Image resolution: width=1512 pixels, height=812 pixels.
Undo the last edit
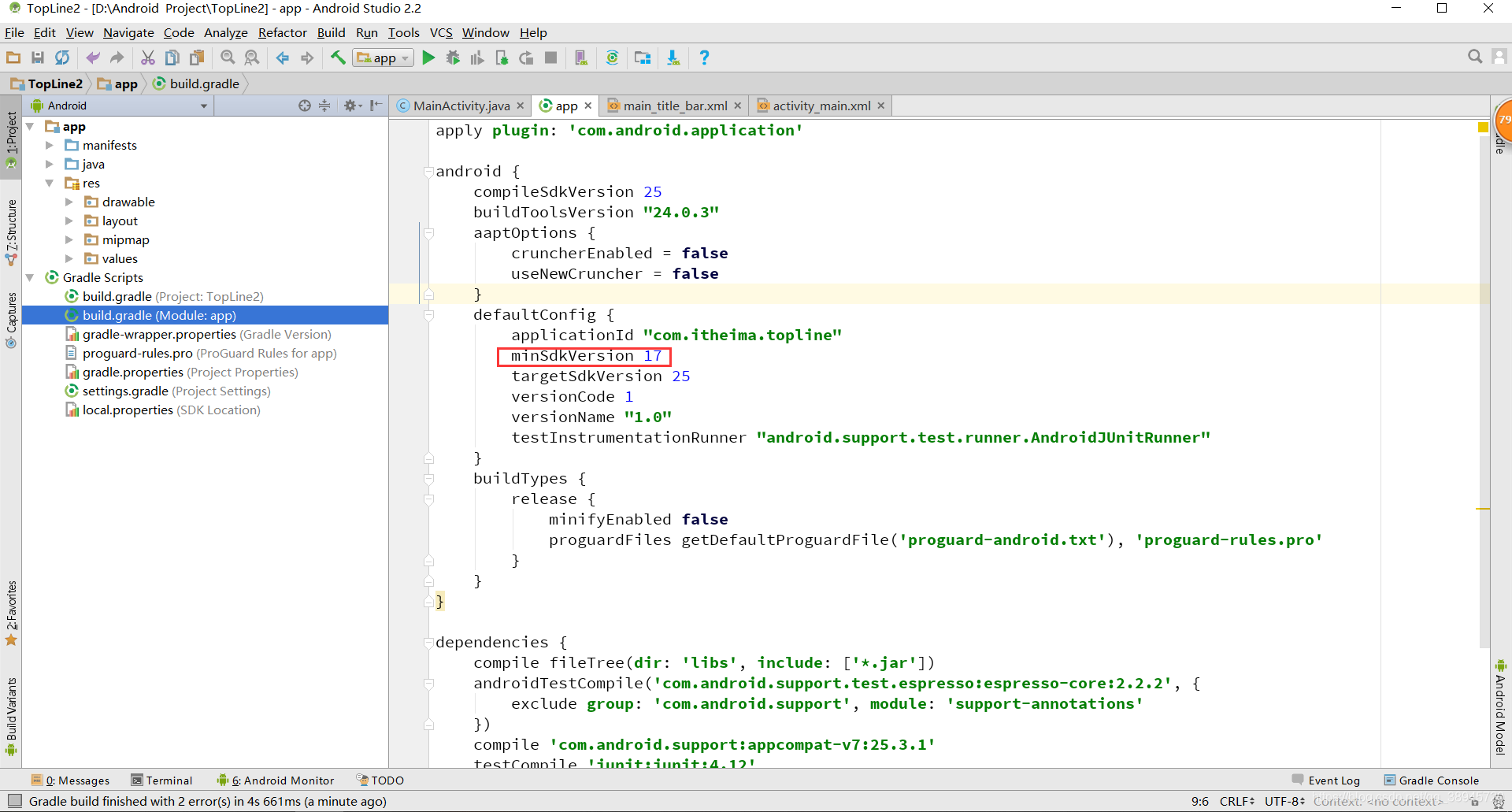(x=93, y=57)
